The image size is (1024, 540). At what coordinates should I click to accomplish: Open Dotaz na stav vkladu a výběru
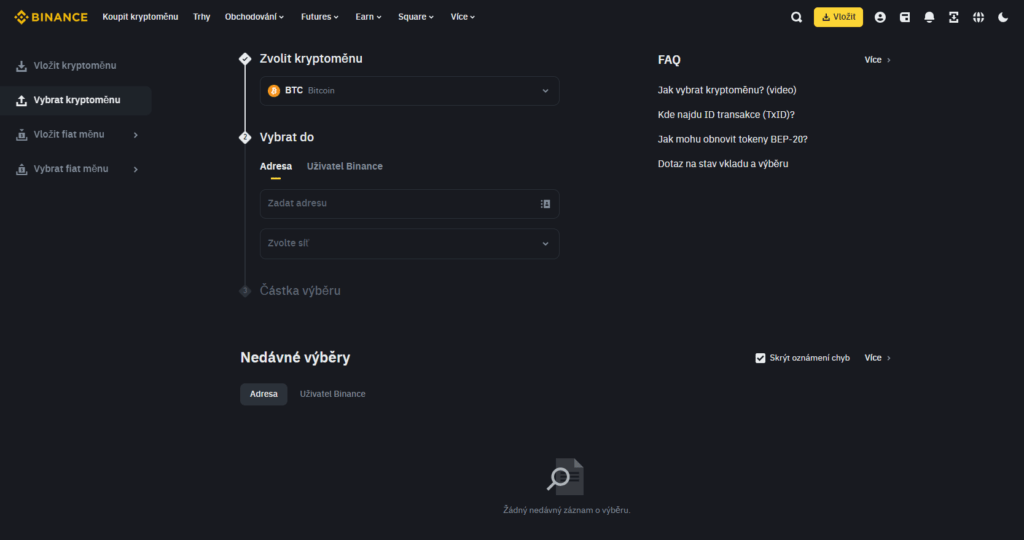[x=723, y=164]
